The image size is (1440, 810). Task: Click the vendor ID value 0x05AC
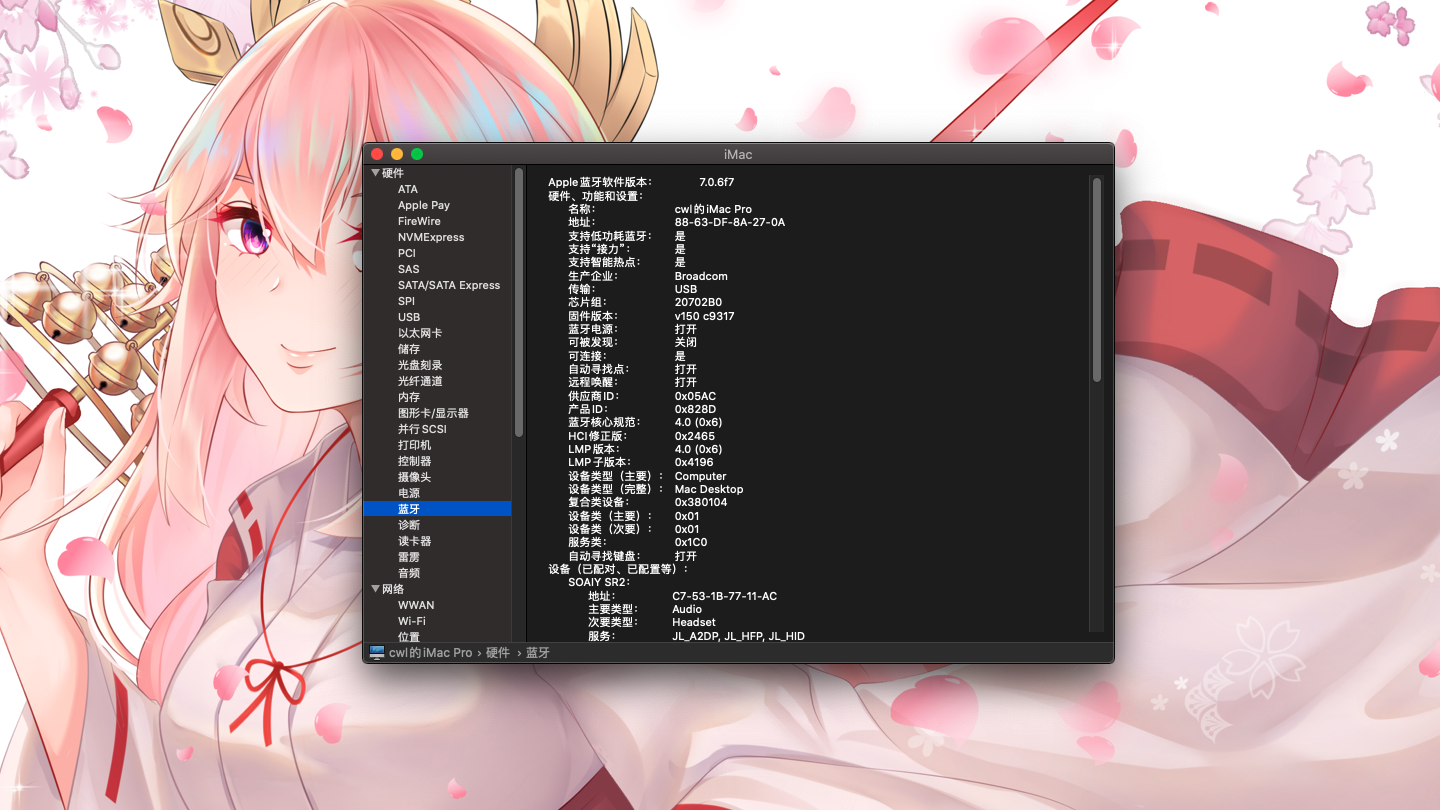pos(695,396)
